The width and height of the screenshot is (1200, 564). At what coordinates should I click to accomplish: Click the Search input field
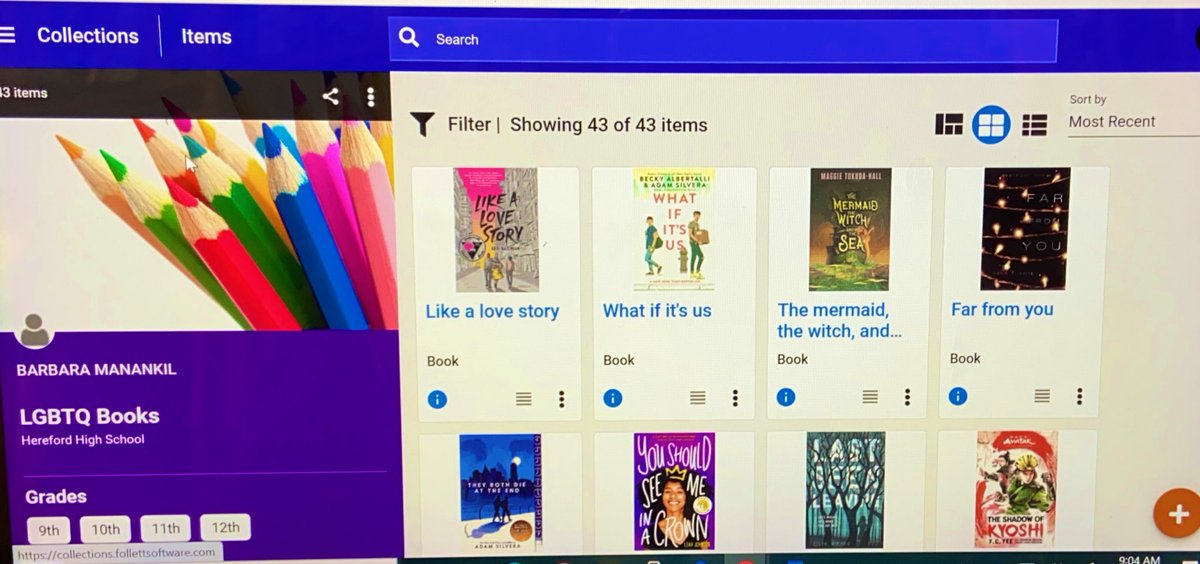click(722, 40)
